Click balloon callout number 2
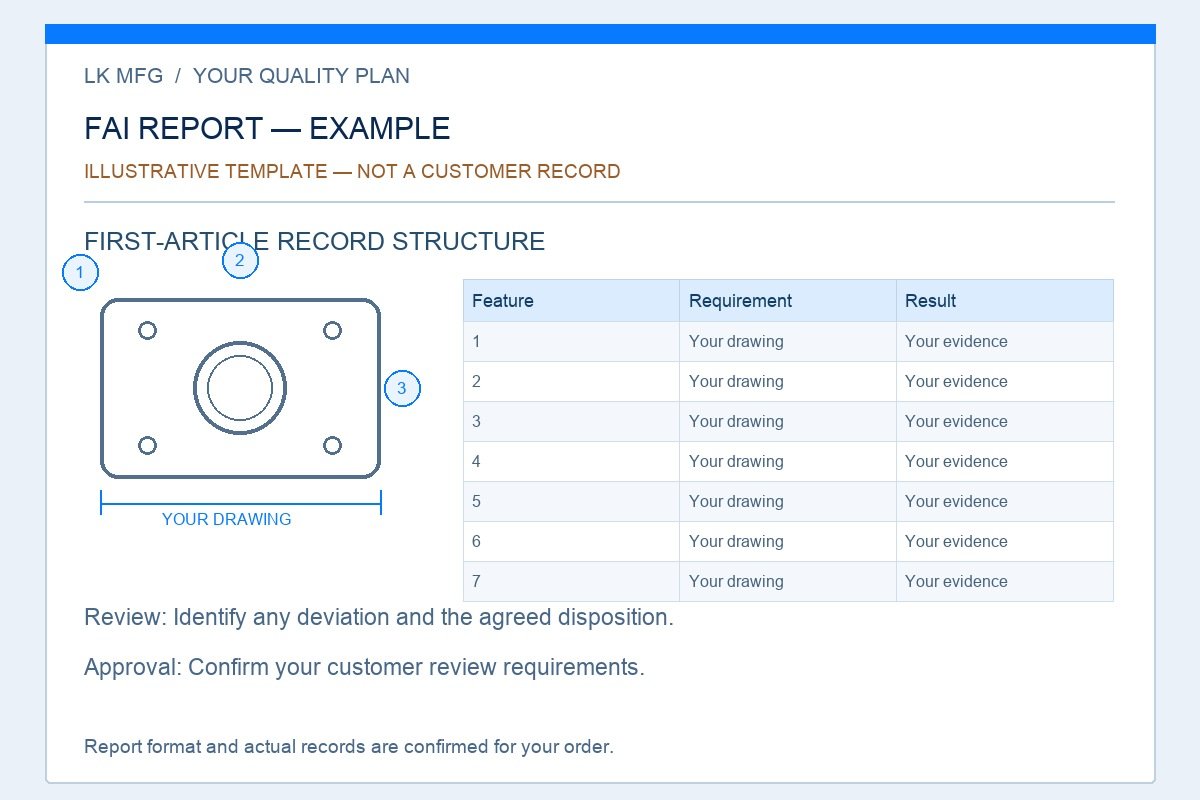The width and height of the screenshot is (1200, 800). (240, 260)
